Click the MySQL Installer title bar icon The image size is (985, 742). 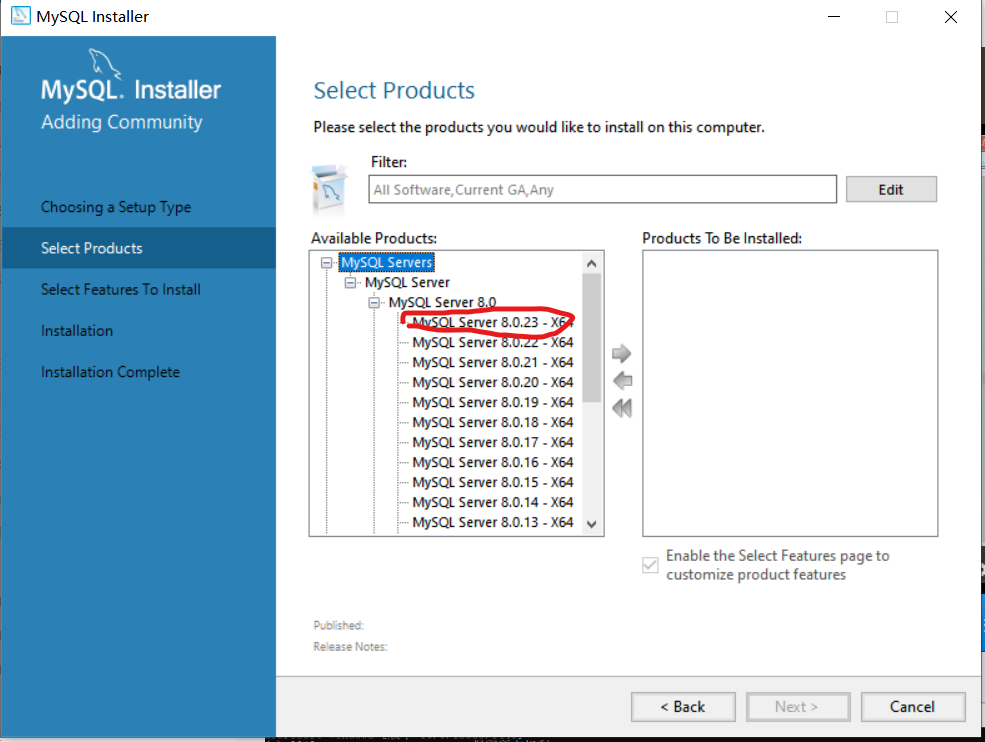(x=21, y=16)
